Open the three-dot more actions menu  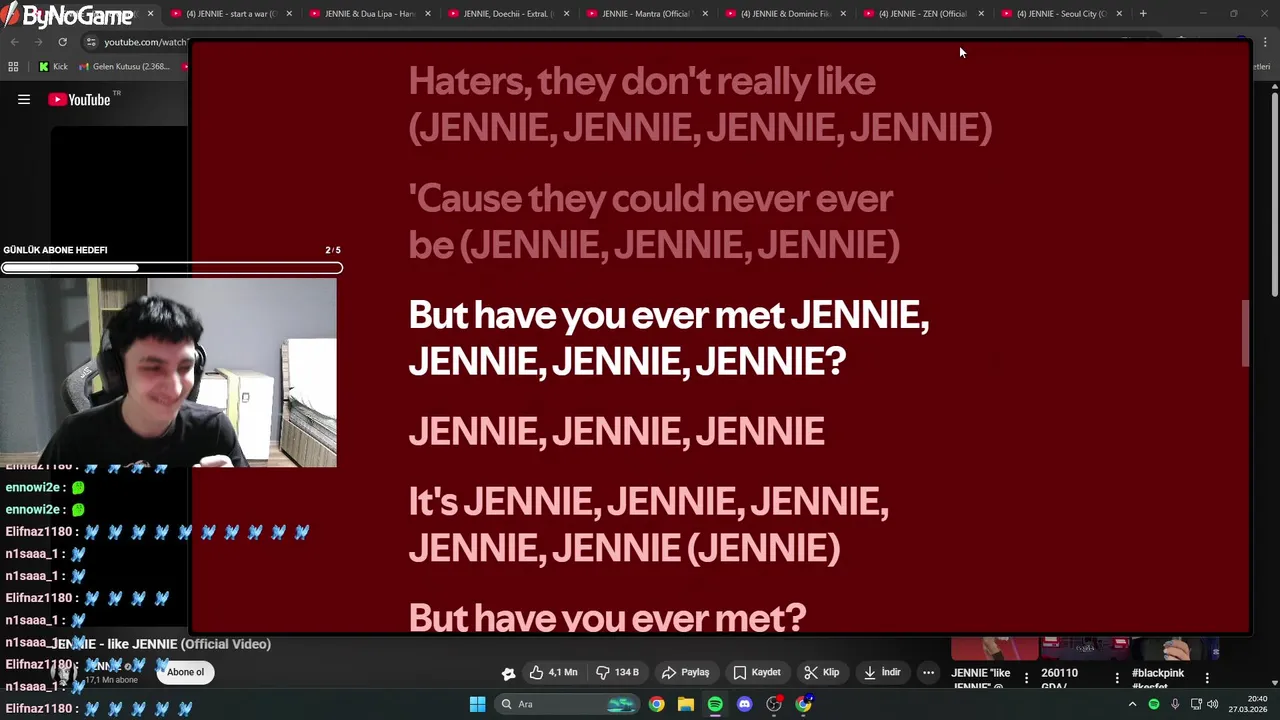pyautogui.click(x=928, y=672)
